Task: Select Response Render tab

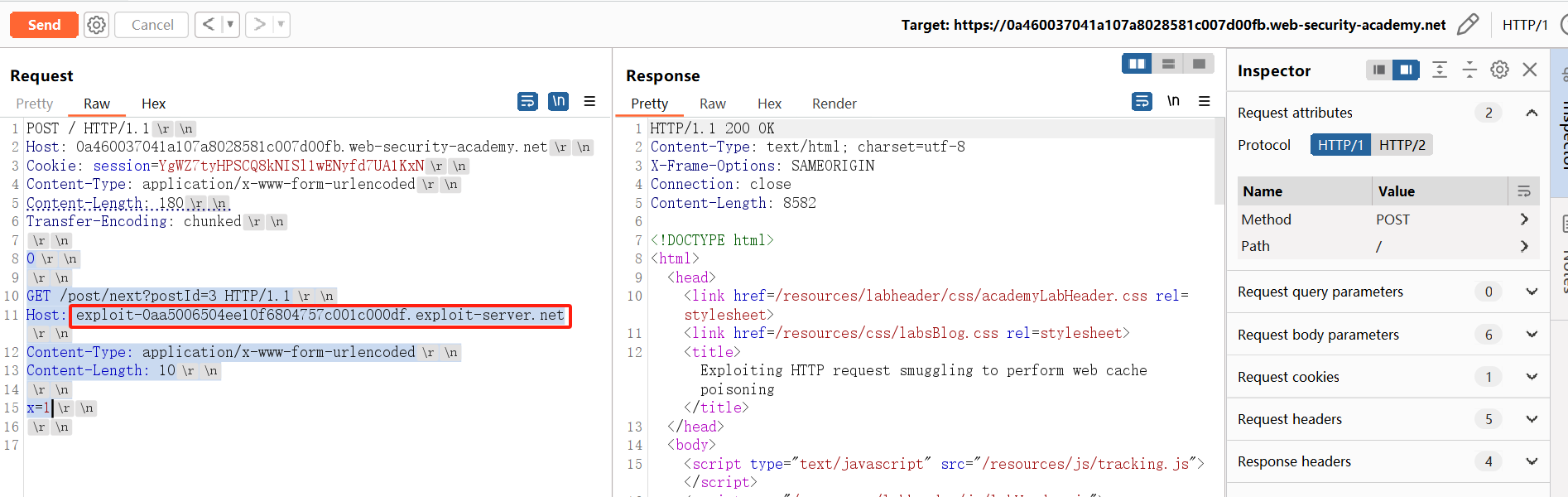Action: tap(835, 104)
